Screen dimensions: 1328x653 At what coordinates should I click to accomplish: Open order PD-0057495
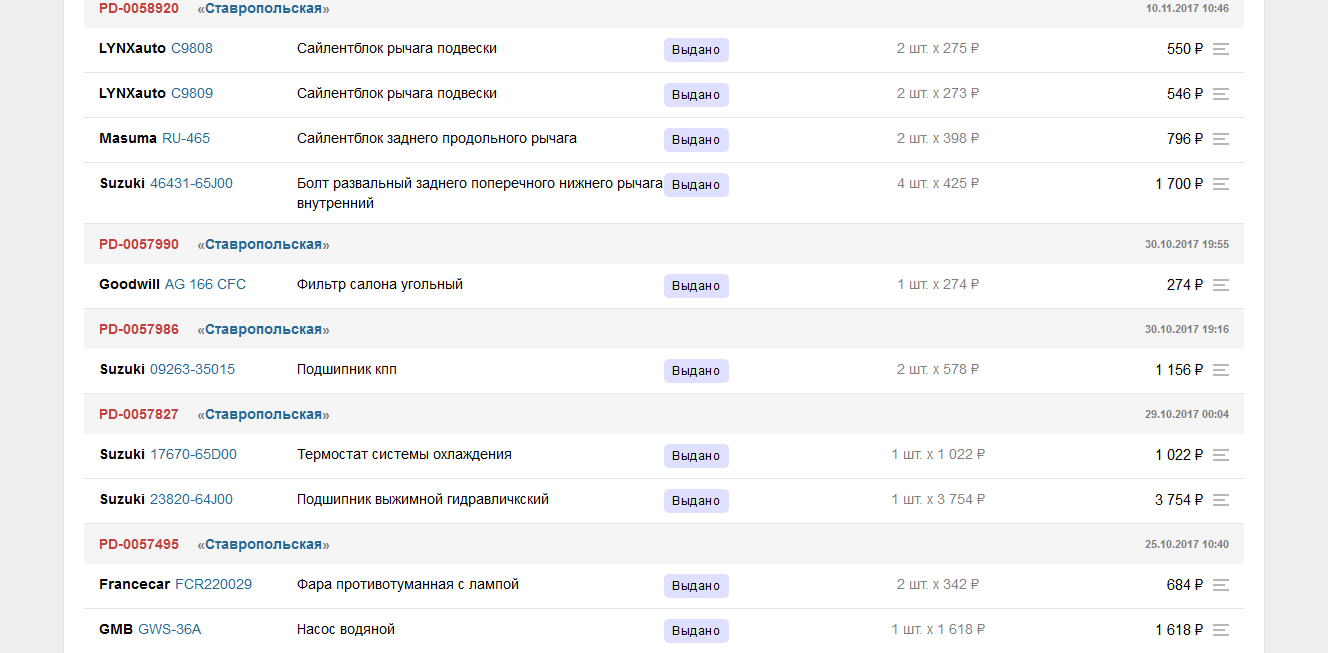point(139,544)
